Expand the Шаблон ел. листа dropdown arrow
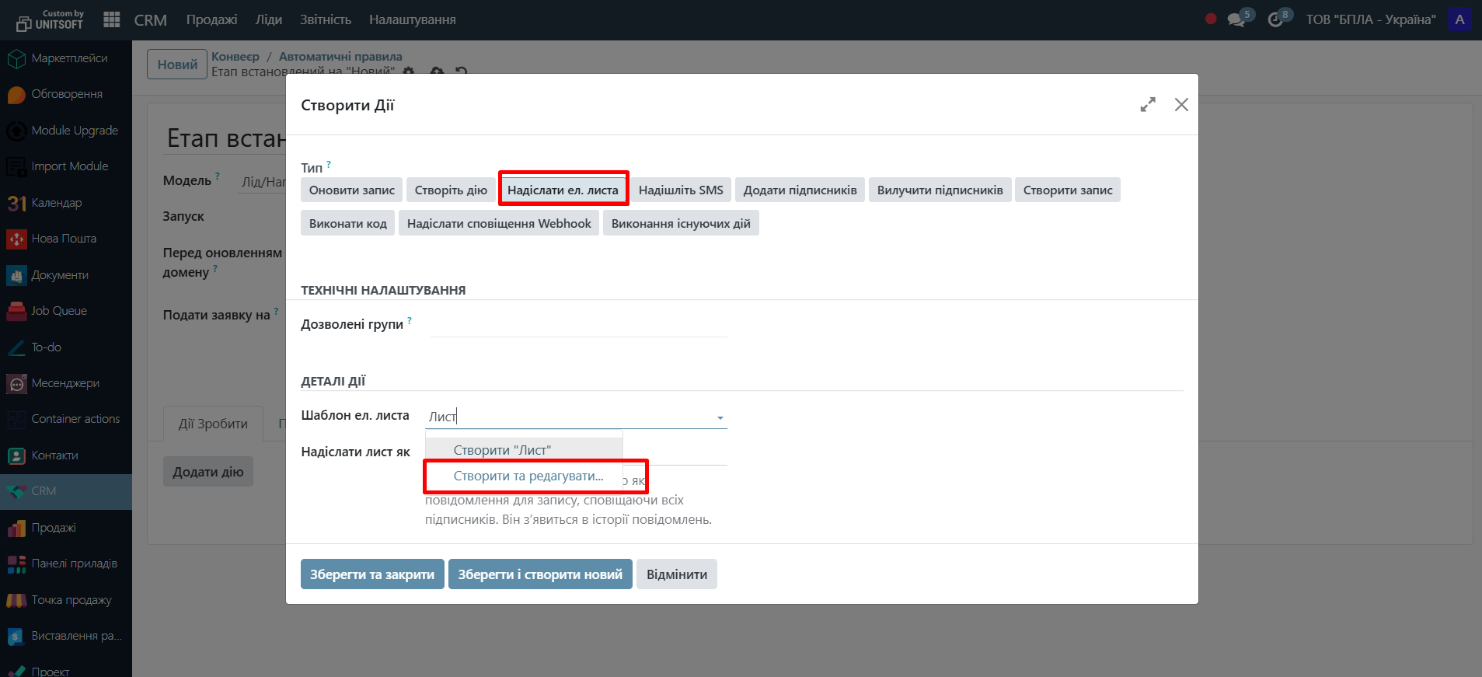This screenshot has height=677, width=1482. 719,417
